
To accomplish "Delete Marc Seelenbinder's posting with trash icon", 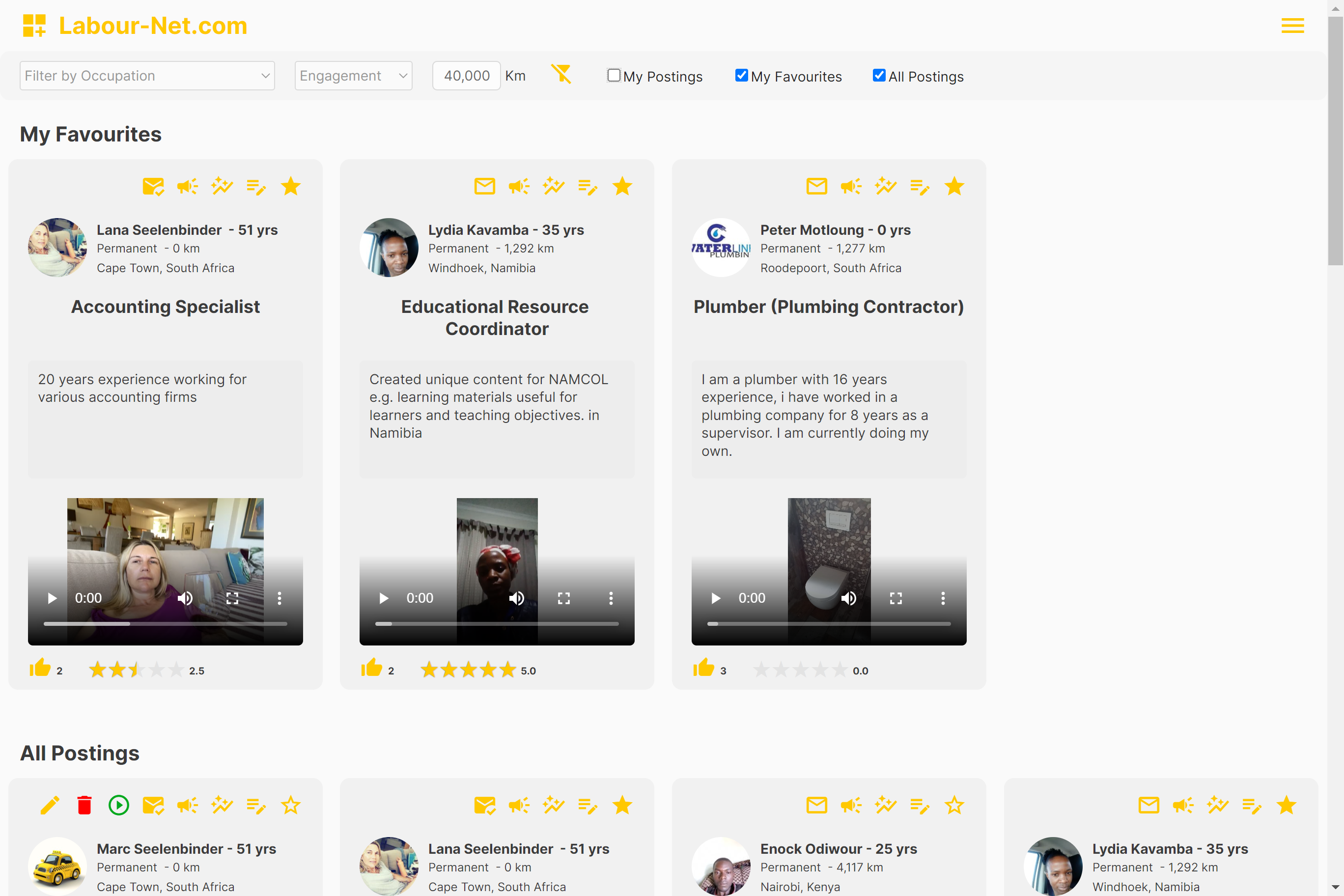I will pyautogui.click(x=84, y=805).
